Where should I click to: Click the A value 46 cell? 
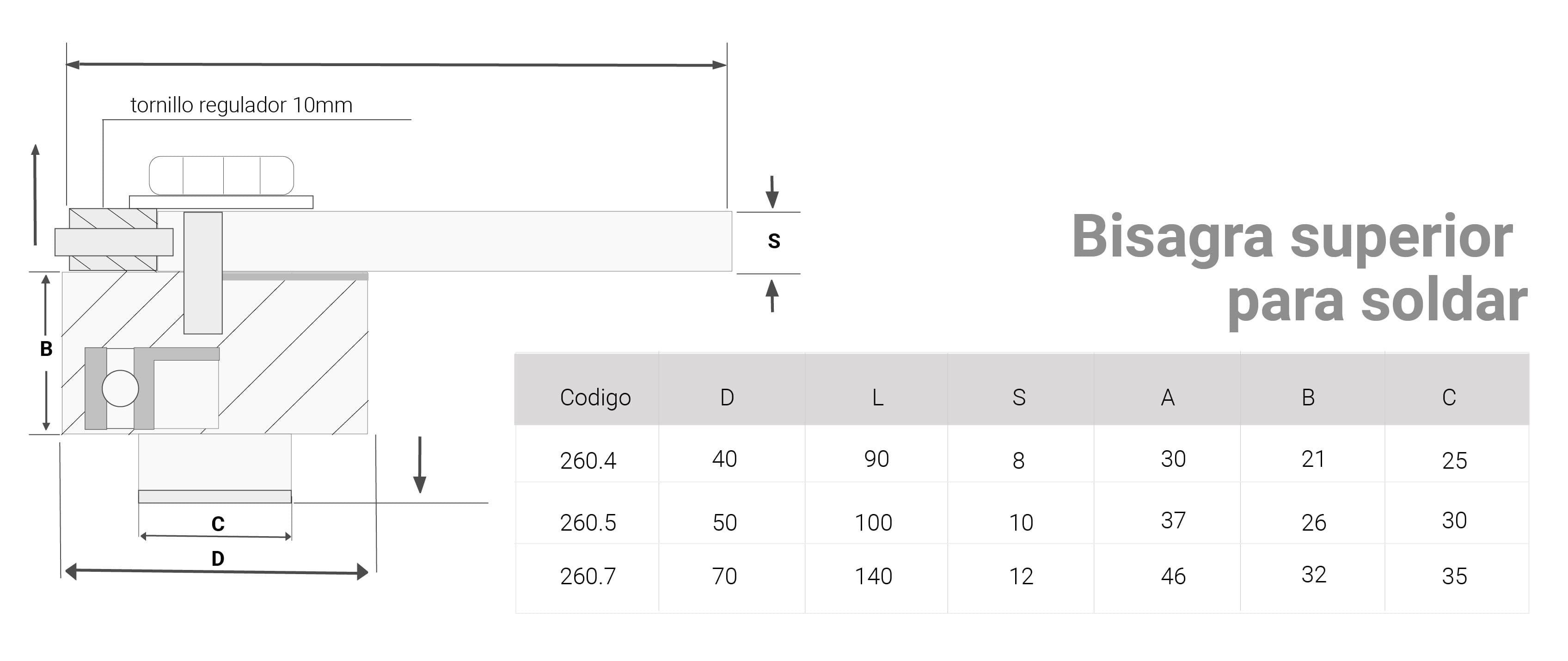tap(1173, 576)
